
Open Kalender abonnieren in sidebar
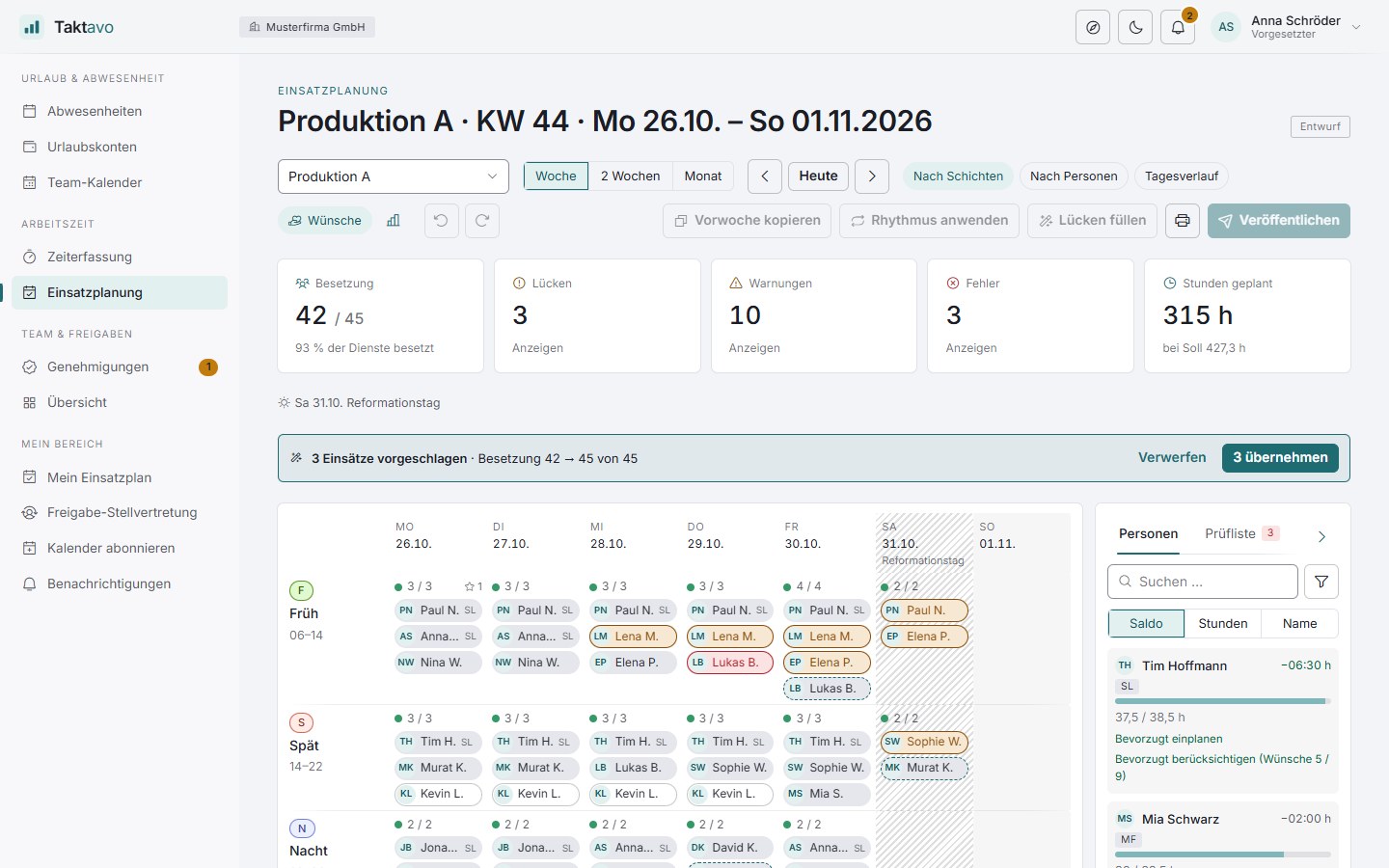click(120, 548)
